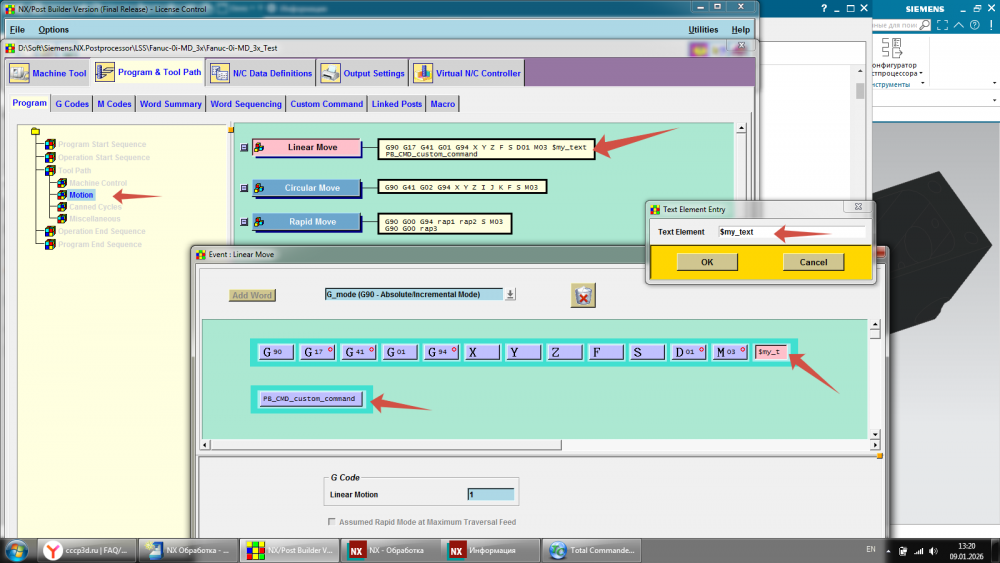This screenshot has width=1000, height=563.
Task: Click the Text Element input field
Action: tap(790, 232)
